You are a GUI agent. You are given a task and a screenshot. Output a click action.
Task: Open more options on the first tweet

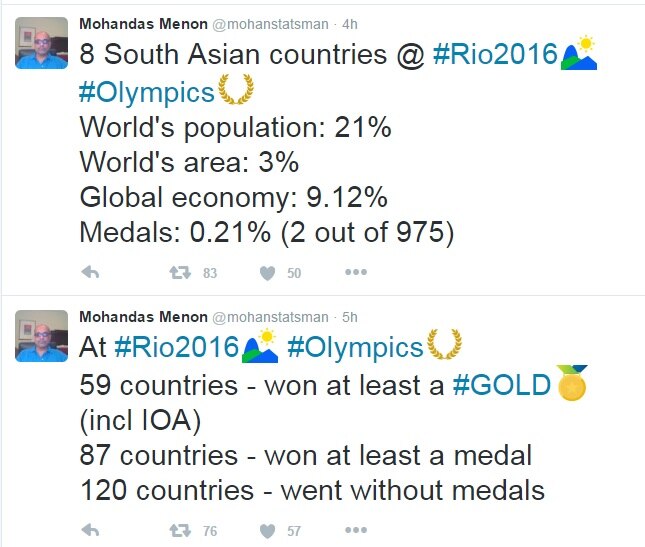point(356,272)
